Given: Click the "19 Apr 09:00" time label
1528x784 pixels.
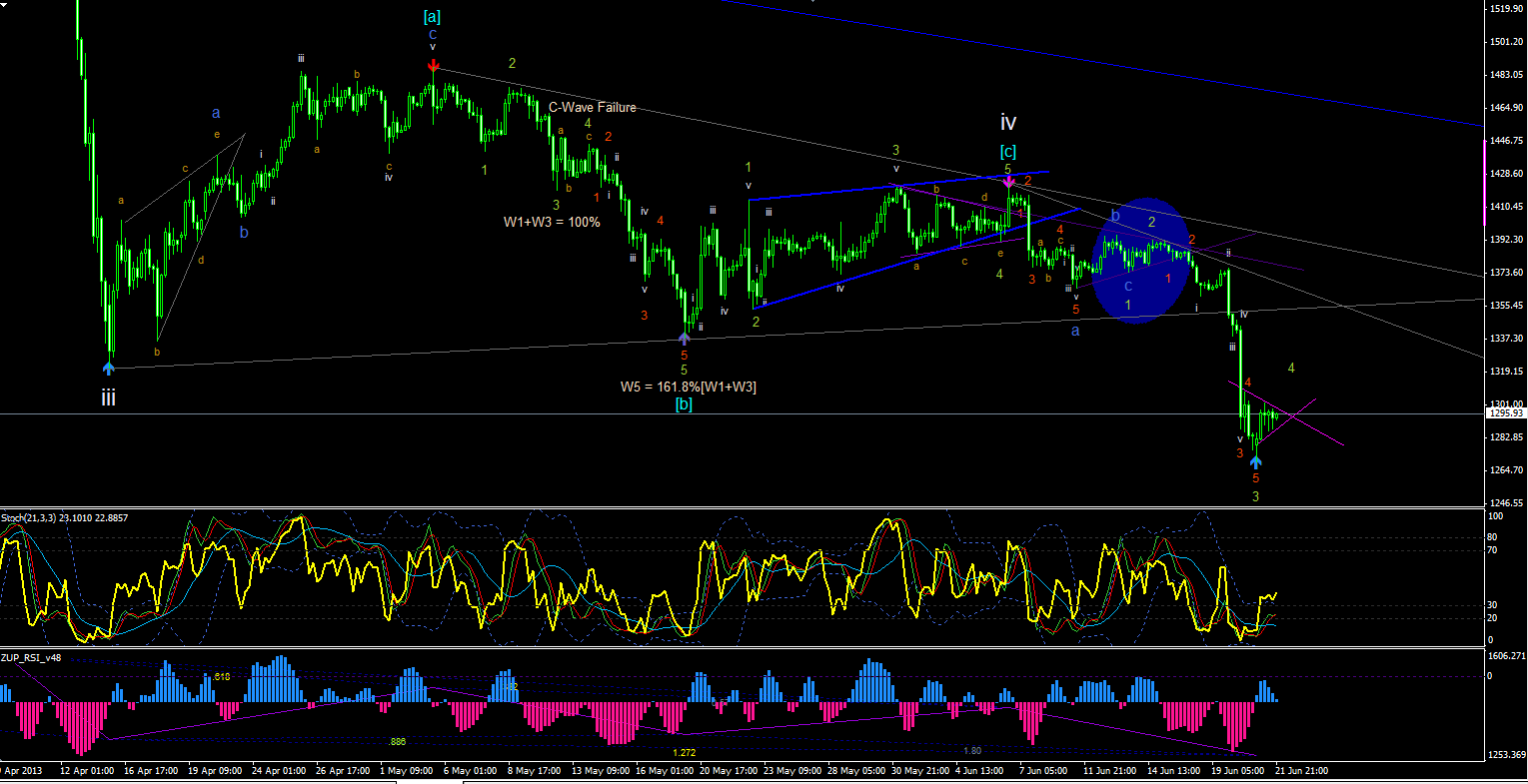Looking at the screenshot, I should [x=215, y=771].
